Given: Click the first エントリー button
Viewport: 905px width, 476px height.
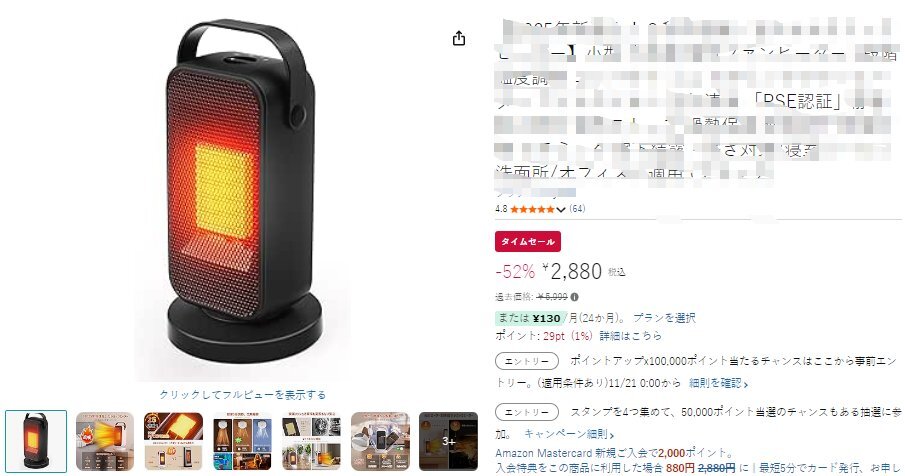Looking at the screenshot, I should [x=527, y=361].
